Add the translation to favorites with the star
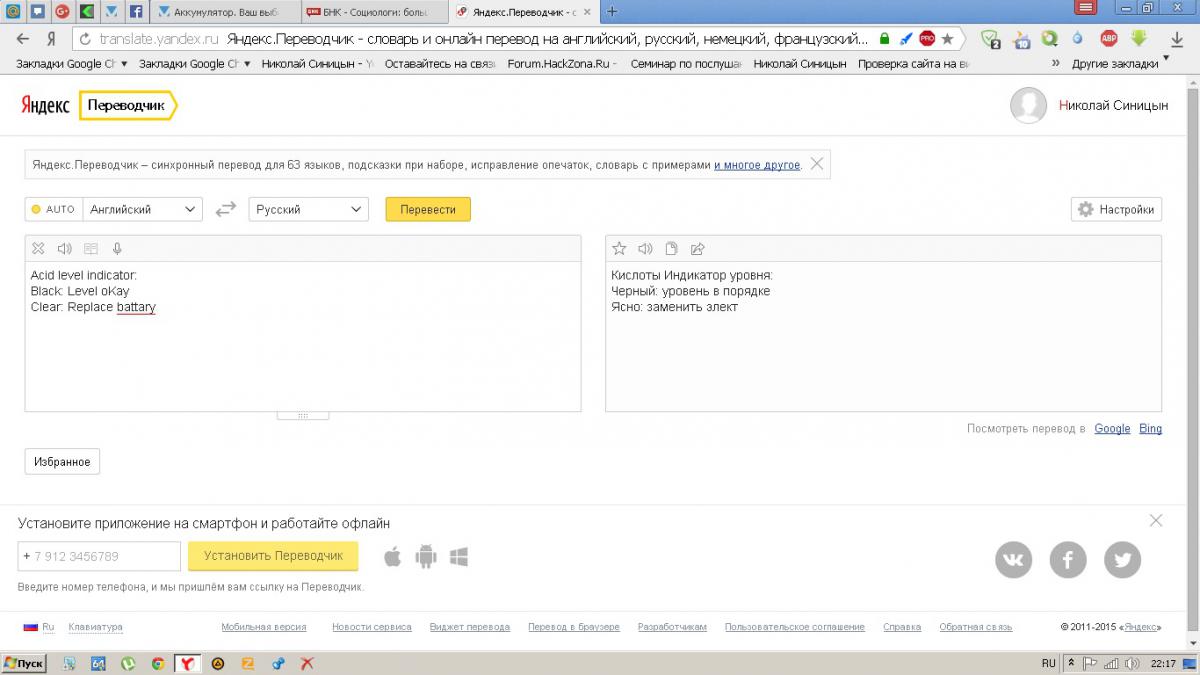The height and width of the screenshot is (675, 1200). pos(619,248)
